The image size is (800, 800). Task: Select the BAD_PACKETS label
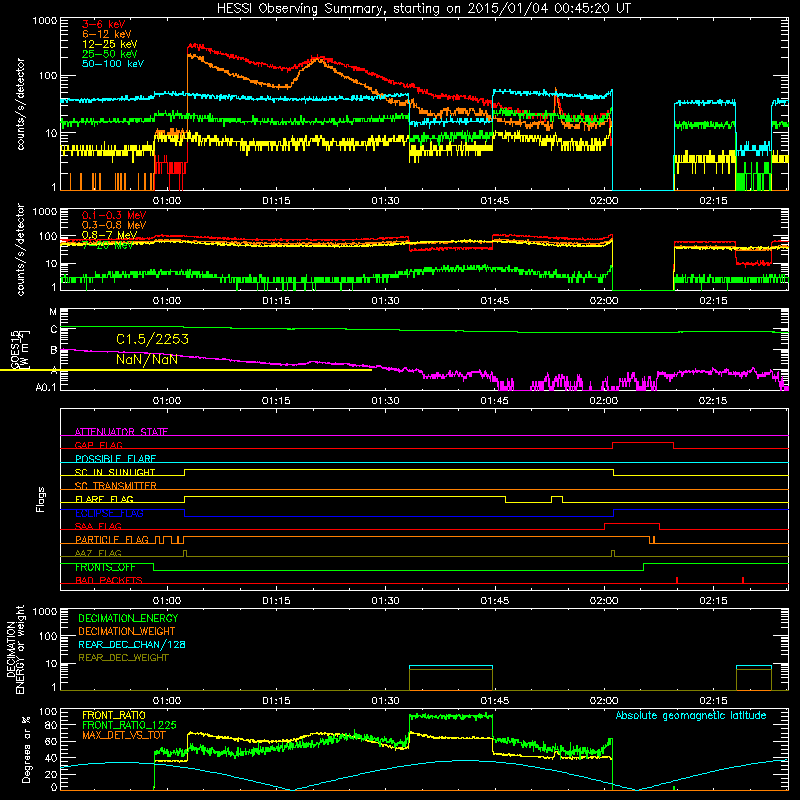(109, 580)
